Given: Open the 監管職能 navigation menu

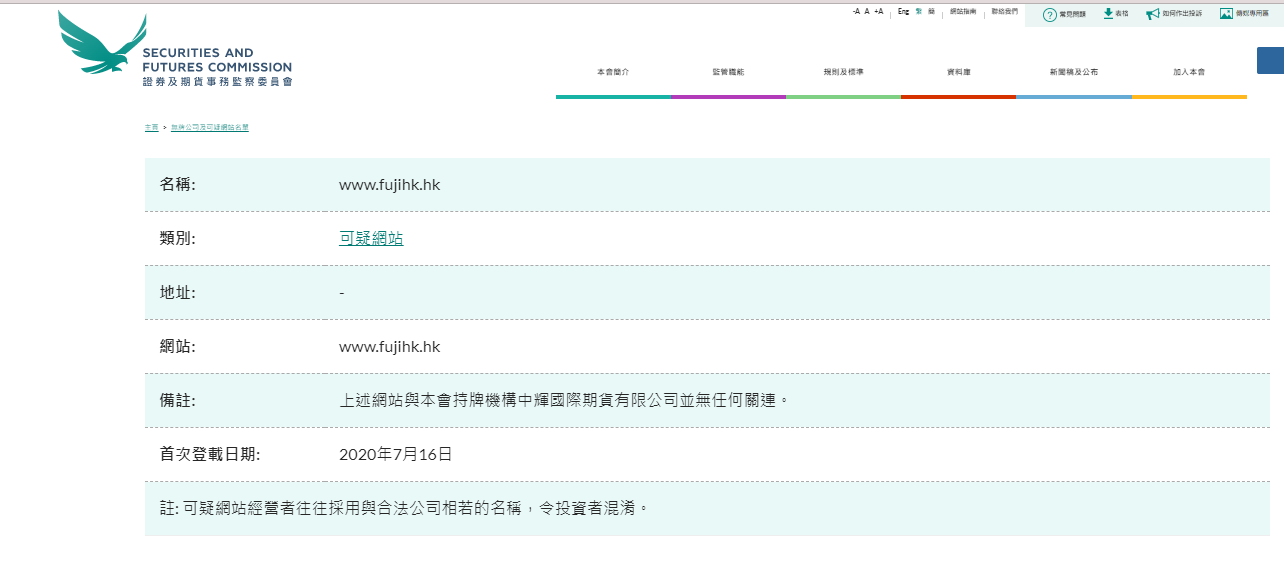Looking at the screenshot, I should (728, 73).
